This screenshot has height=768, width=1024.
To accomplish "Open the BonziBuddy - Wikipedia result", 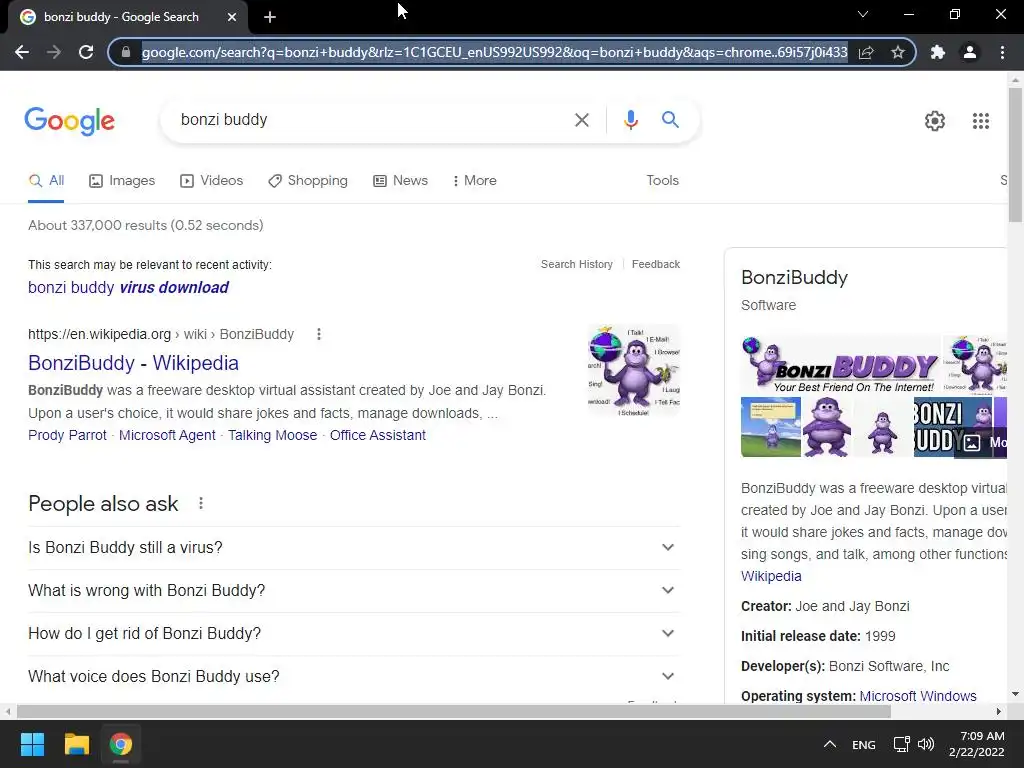I will click(x=133, y=362).
